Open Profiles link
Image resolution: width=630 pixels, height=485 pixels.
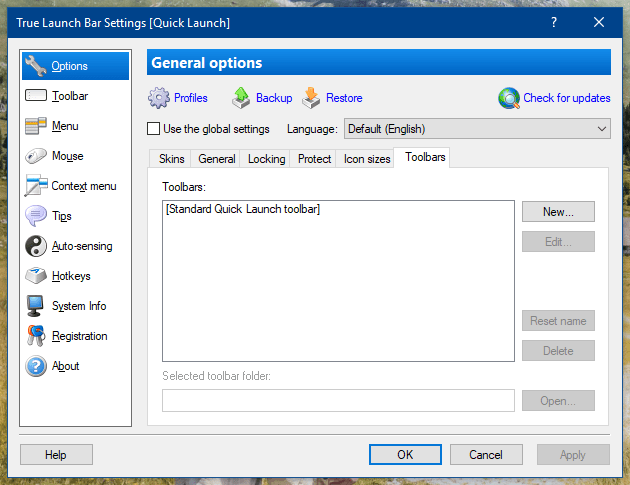[190, 98]
